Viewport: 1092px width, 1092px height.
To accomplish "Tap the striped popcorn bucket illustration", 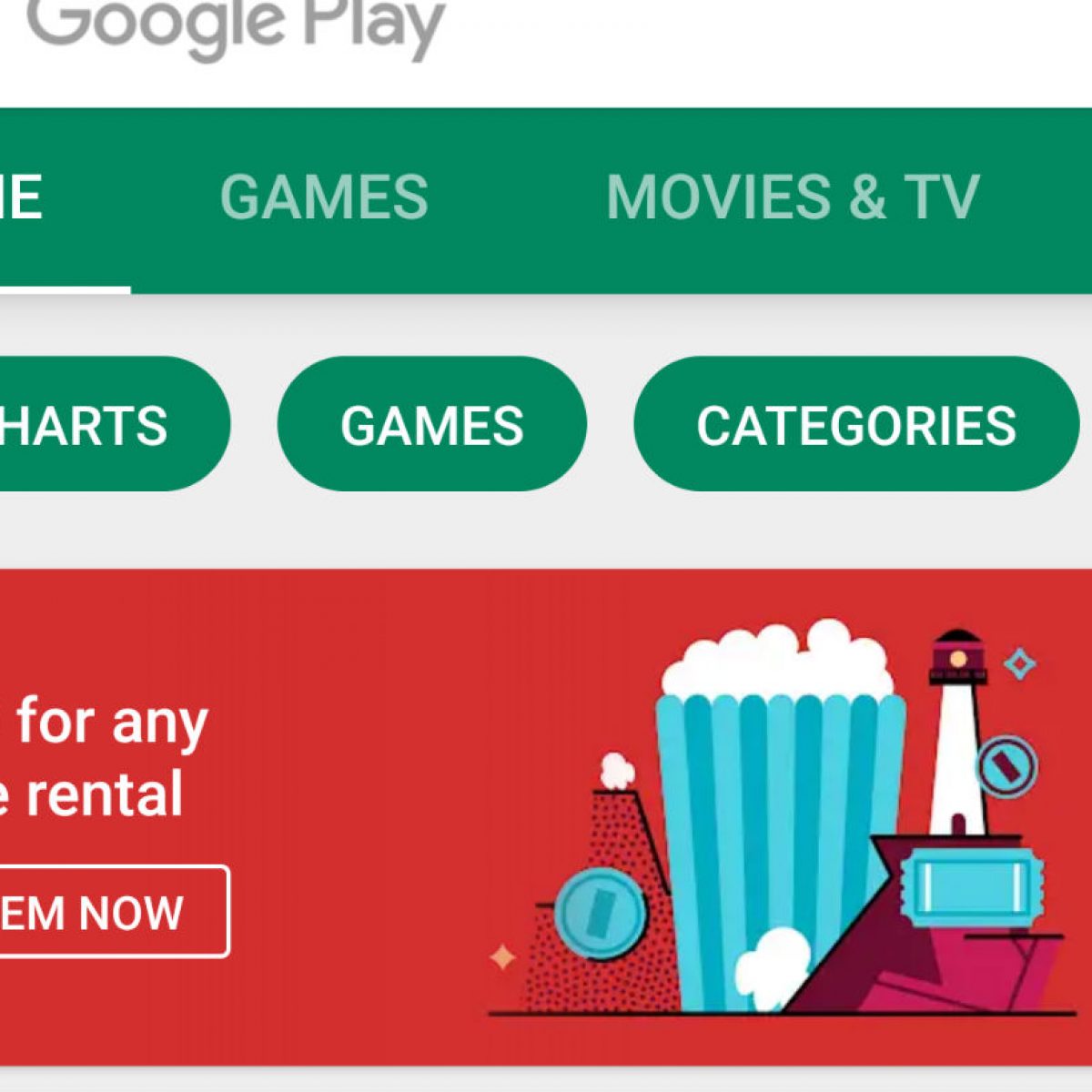I will point(779,810).
